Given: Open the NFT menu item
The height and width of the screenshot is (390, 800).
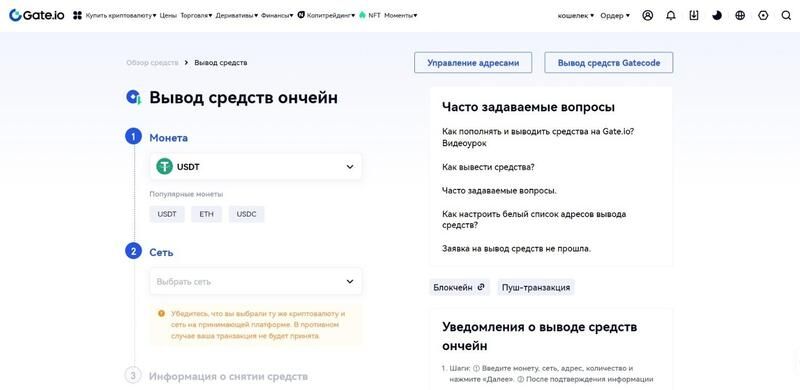Looking at the screenshot, I should (x=374, y=15).
